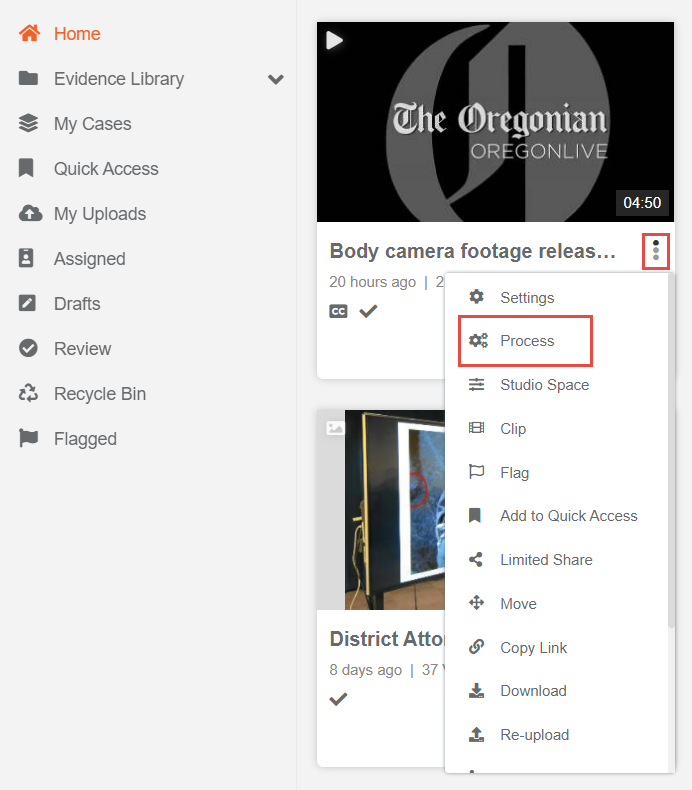Screen dimensions: 692x790
Task: Click the Review checkmark icon in sidebar
Action: 29,349
